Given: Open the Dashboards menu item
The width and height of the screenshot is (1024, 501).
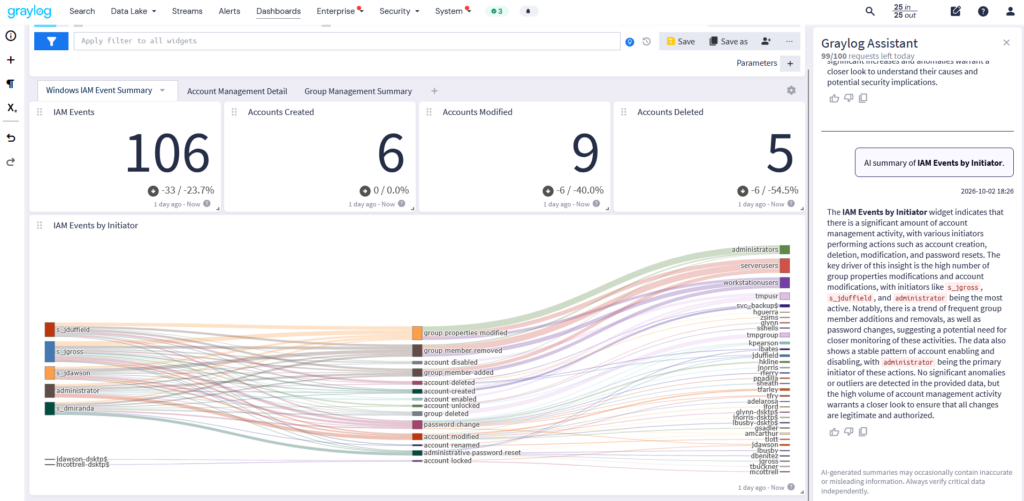Looking at the screenshot, I should pos(278,11).
